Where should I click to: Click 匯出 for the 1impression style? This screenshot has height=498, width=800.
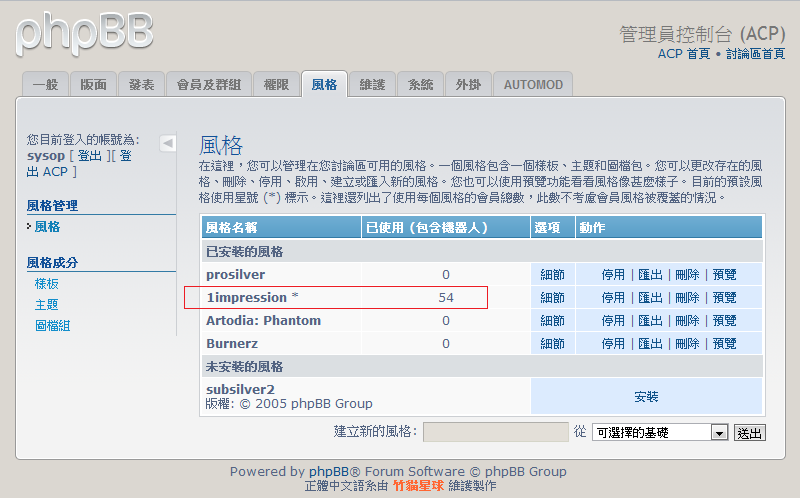(x=650, y=297)
